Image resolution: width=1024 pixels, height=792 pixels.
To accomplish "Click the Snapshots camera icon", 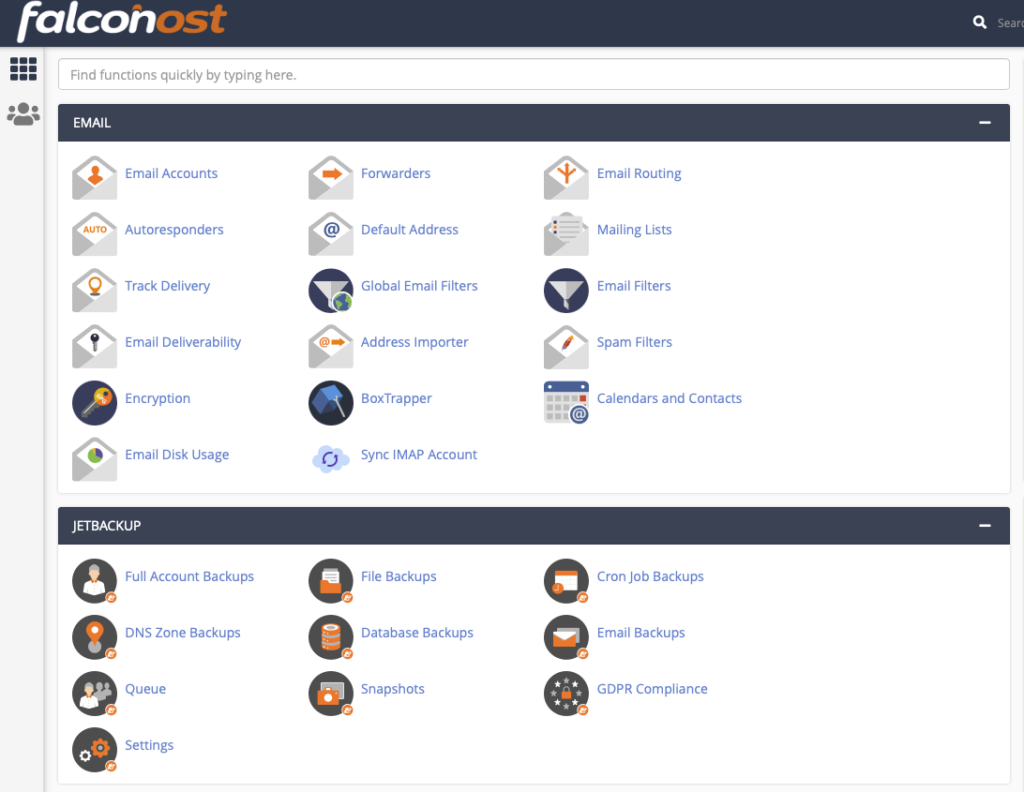I will [330, 692].
